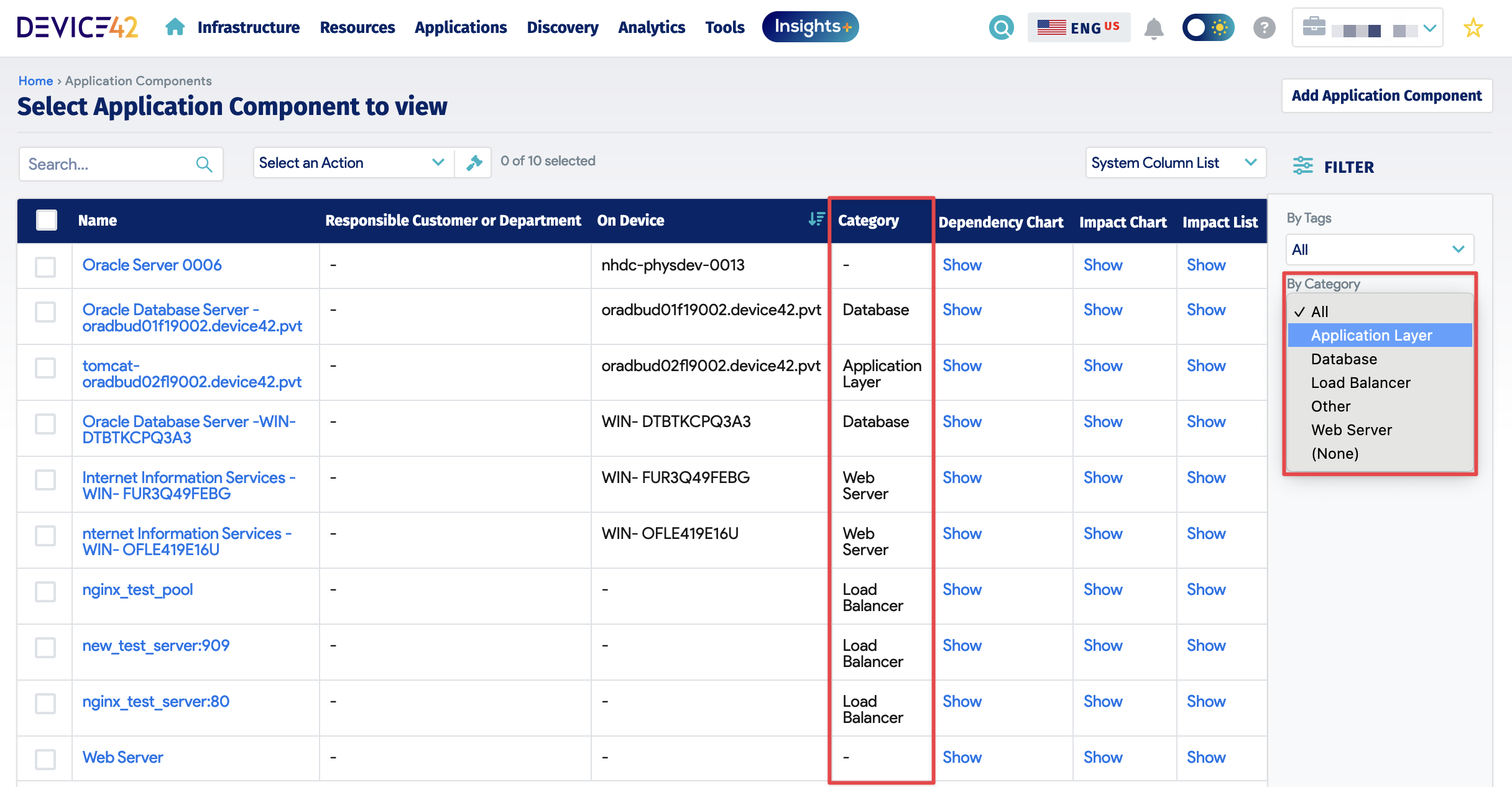Check the Oracle Server 0006 row checkbox
Viewport: 1512px width, 787px height.
[45, 267]
